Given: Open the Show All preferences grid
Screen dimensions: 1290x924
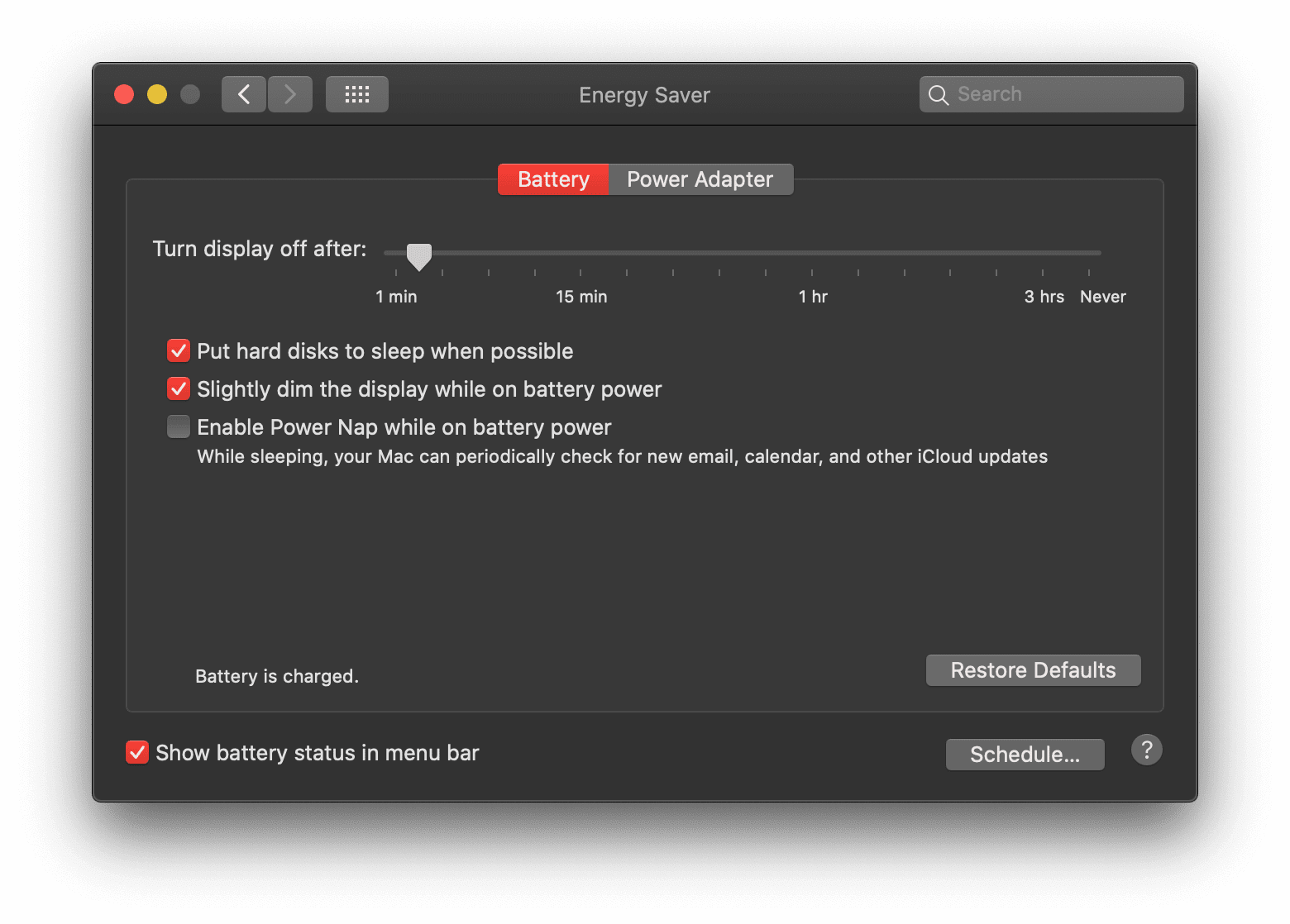Looking at the screenshot, I should (356, 93).
